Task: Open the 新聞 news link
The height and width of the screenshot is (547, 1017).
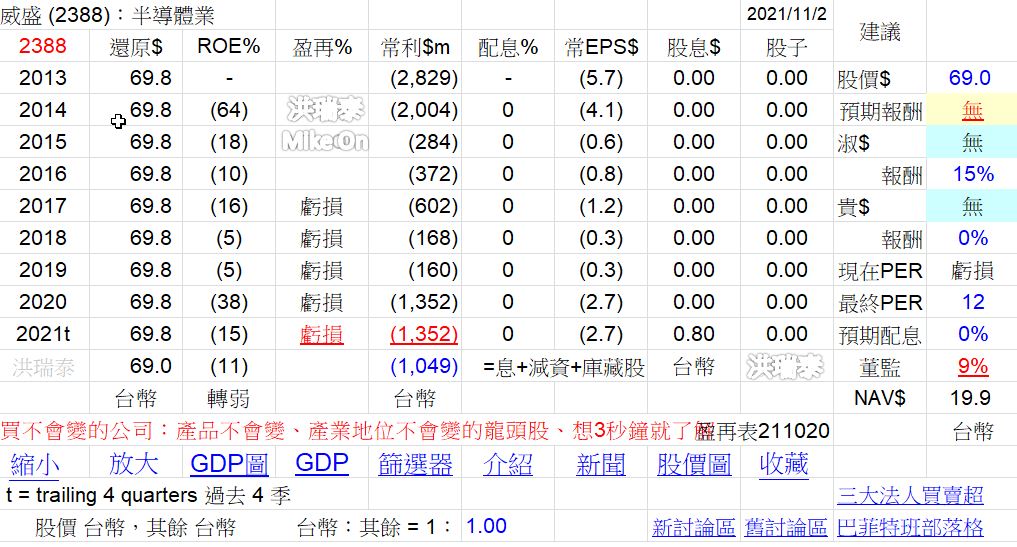Action: tap(601, 464)
